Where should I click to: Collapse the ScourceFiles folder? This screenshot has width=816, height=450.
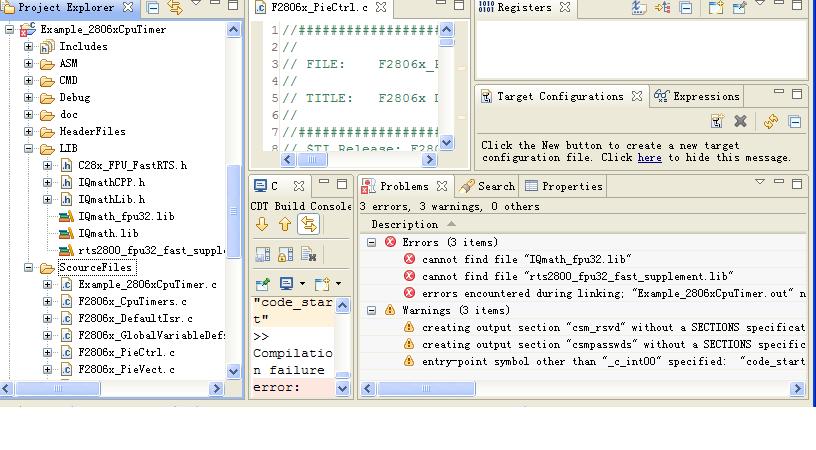29,268
